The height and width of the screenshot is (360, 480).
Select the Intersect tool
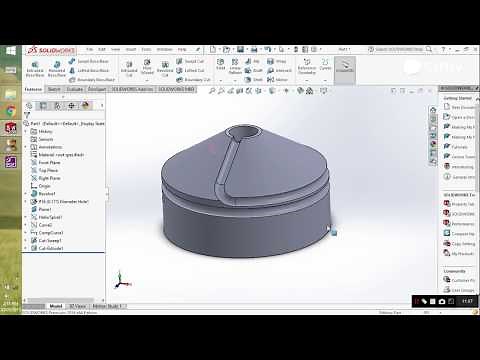tap(279, 70)
